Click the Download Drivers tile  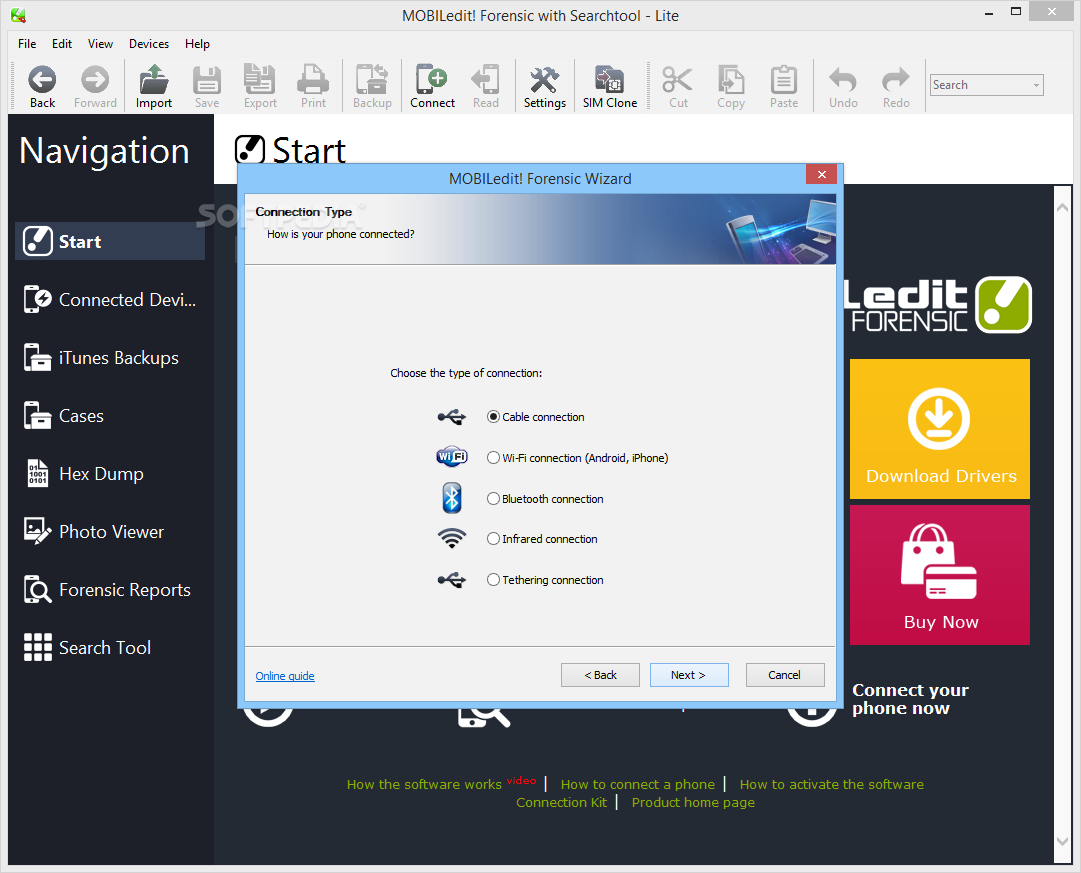click(940, 429)
